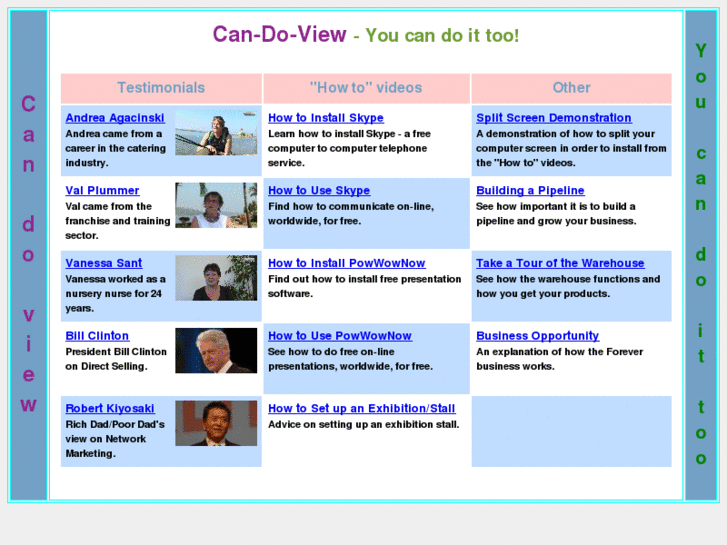Click Vanessa Sant's photo thumbnail
The height and width of the screenshot is (545, 727).
(216, 278)
